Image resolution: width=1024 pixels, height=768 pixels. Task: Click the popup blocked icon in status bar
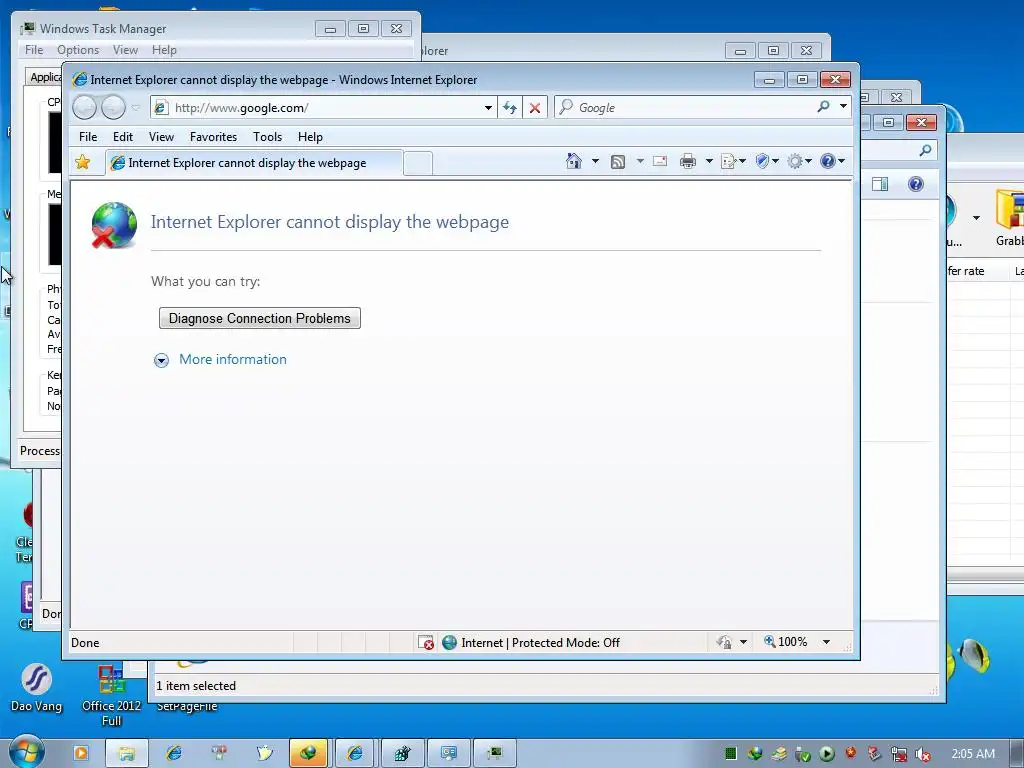(426, 643)
